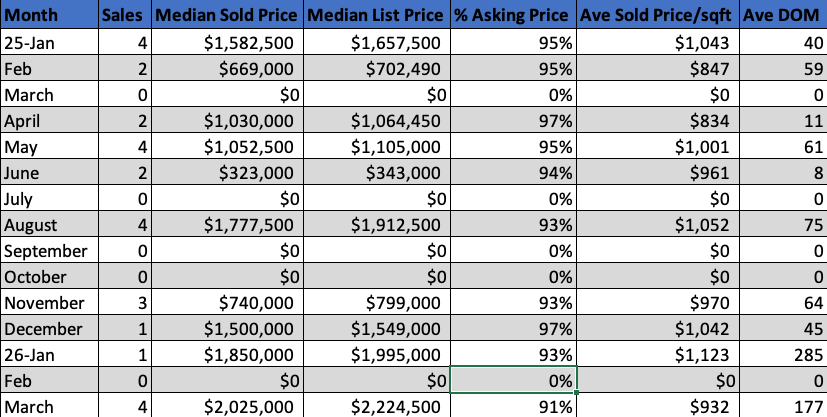The image size is (827, 417).
Task: Select the $2,224,500 list price cell
Action: click(x=375, y=406)
